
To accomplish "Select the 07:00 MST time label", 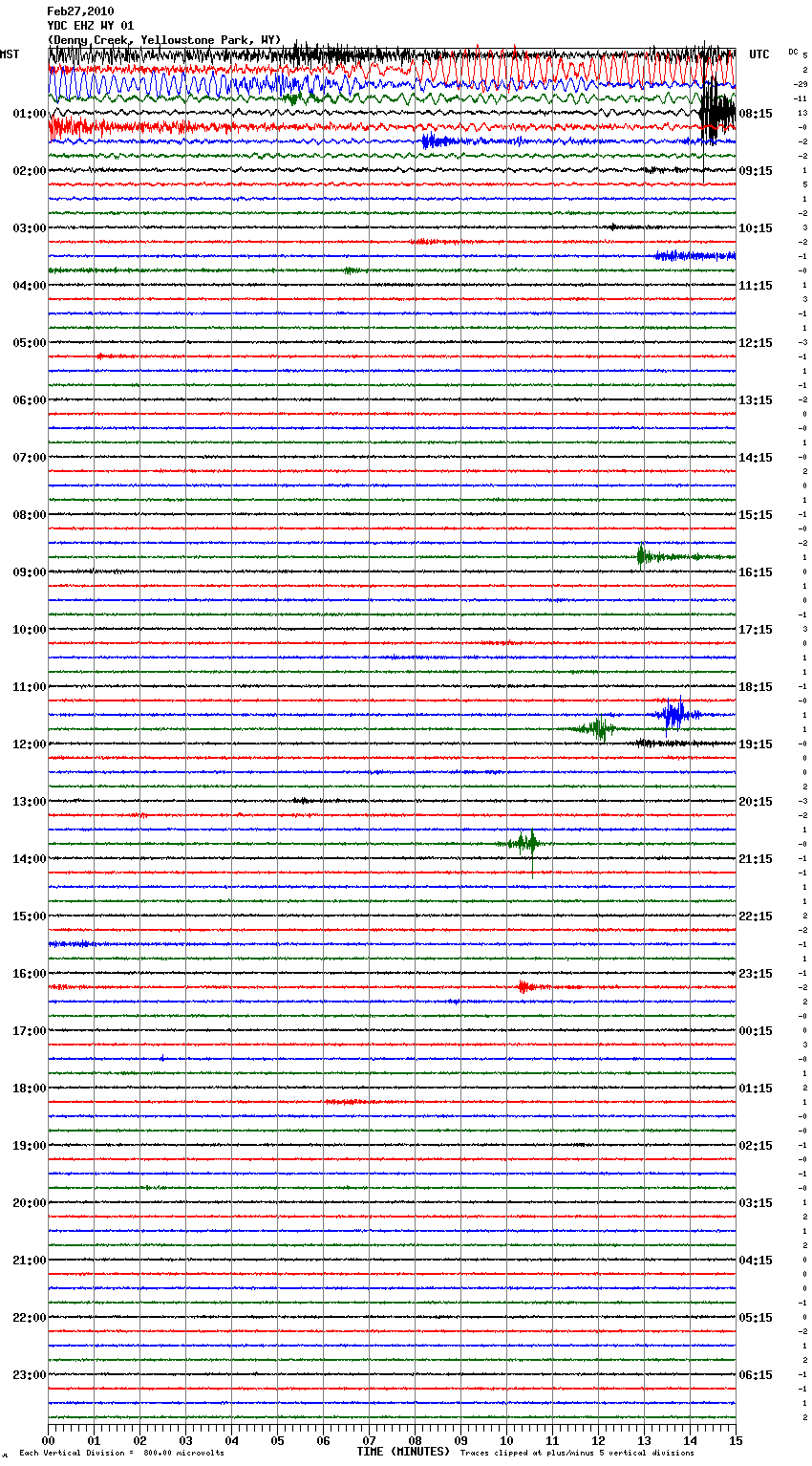I will coord(30,458).
